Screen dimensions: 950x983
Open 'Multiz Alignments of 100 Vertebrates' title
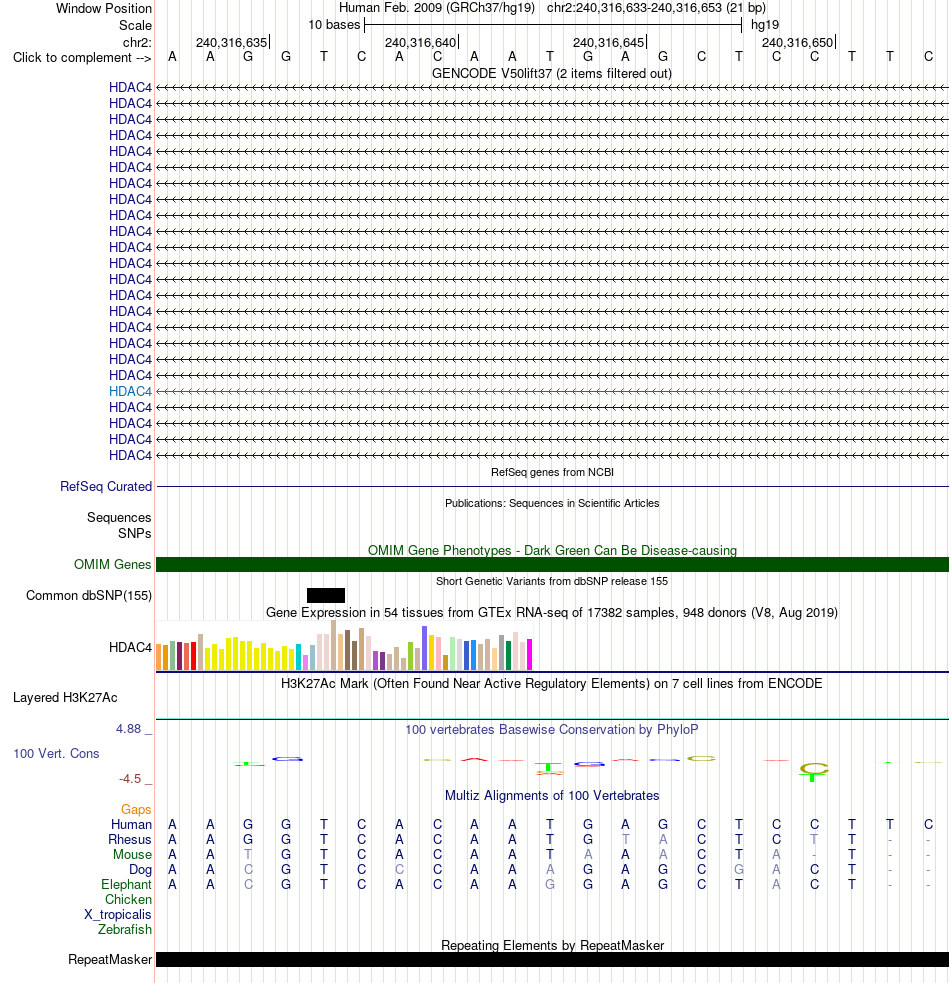552,796
